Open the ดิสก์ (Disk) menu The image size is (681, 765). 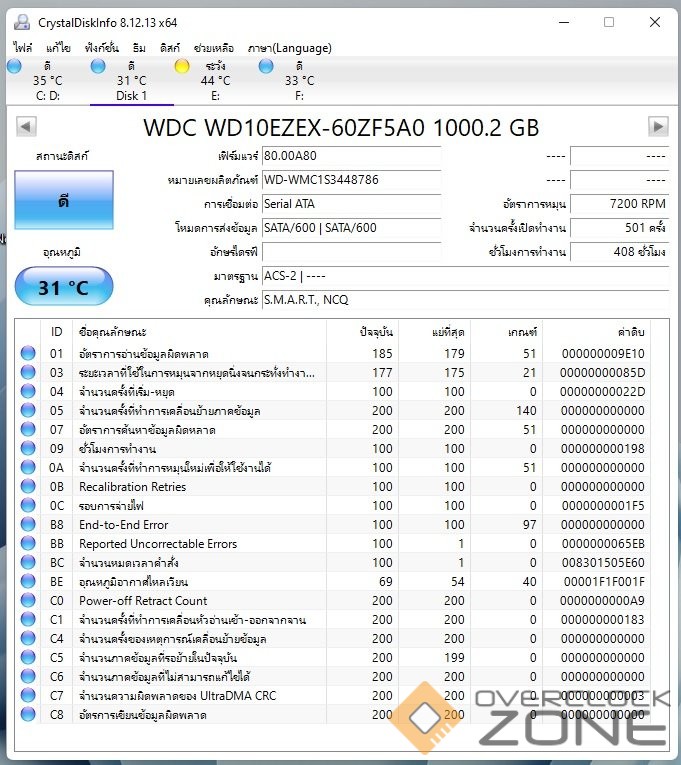click(x=170, y=48)
